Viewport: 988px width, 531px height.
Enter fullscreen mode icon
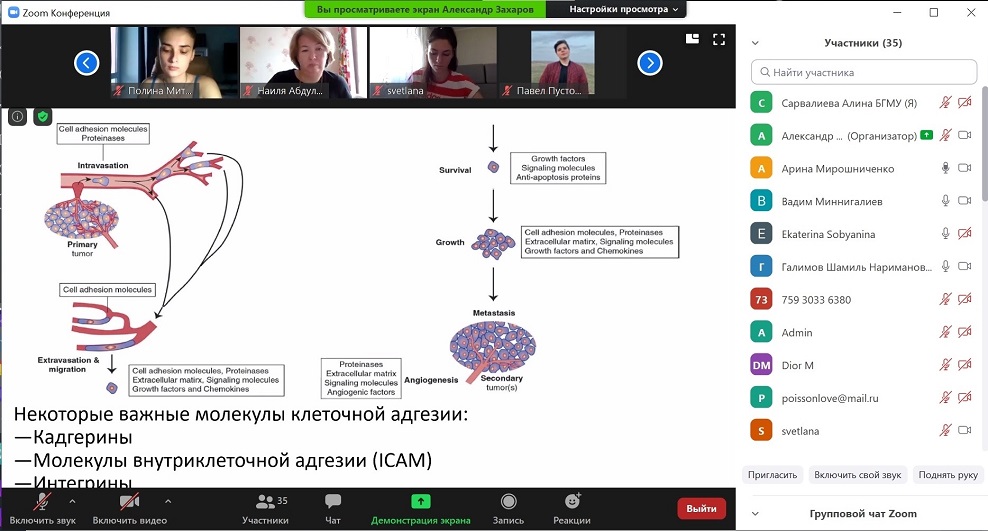coord(719,40)
